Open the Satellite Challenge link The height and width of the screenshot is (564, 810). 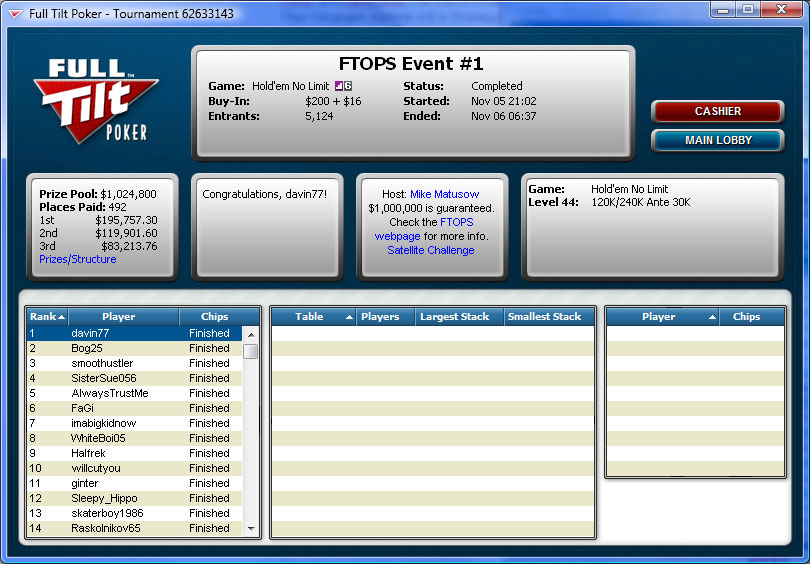click(431, 250)
